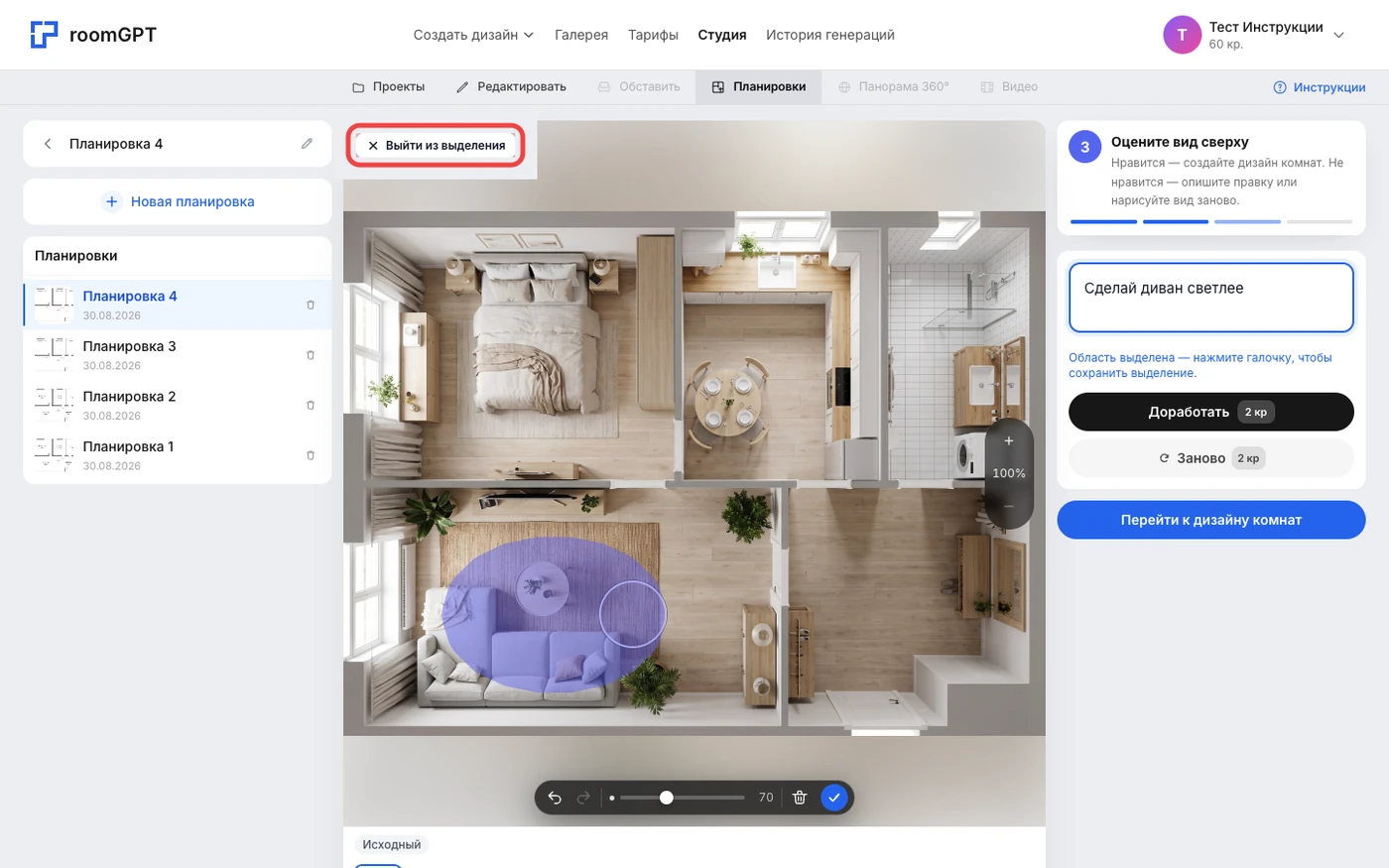The width and height of the screenshot is (1389, 868).
Task: Switch to the Проекты tab
Action: (x=389, y=87)
